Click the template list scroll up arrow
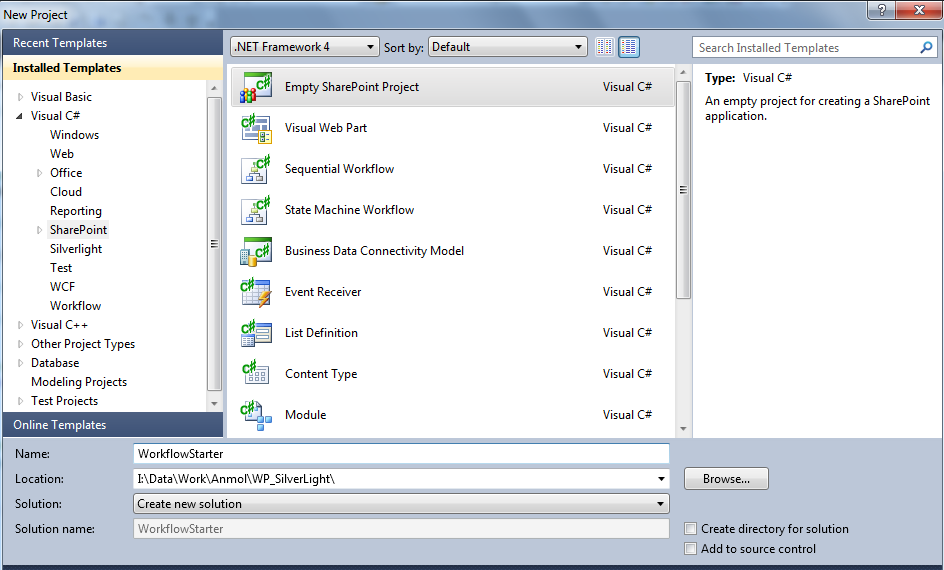The image size is (944, 570). pyautogui.click(x=683, y=72)
